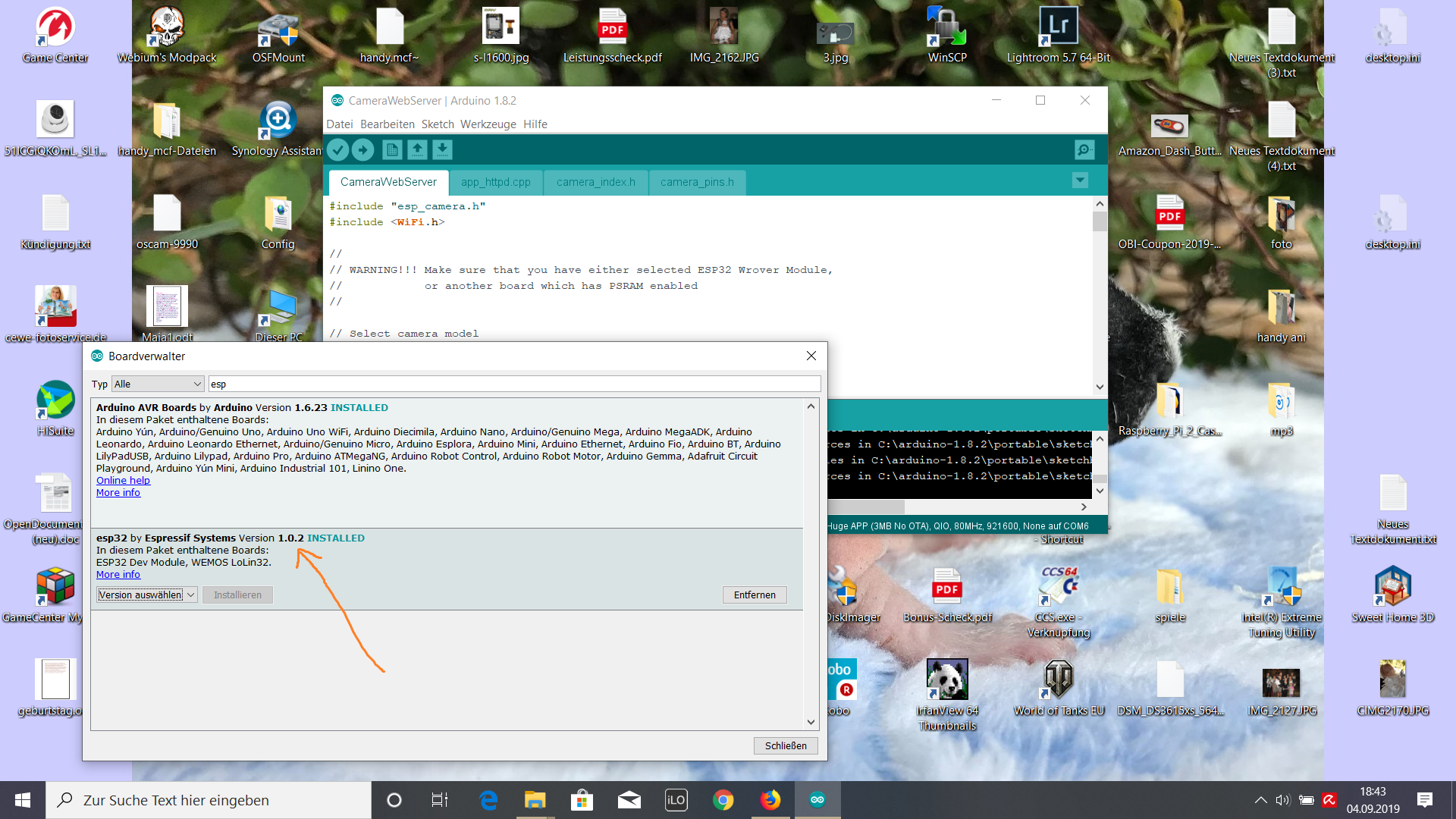The height and width of the screenshot is (819, 1456).
Task: Select the WinSCP desktop icon
Action: point(947,35)
